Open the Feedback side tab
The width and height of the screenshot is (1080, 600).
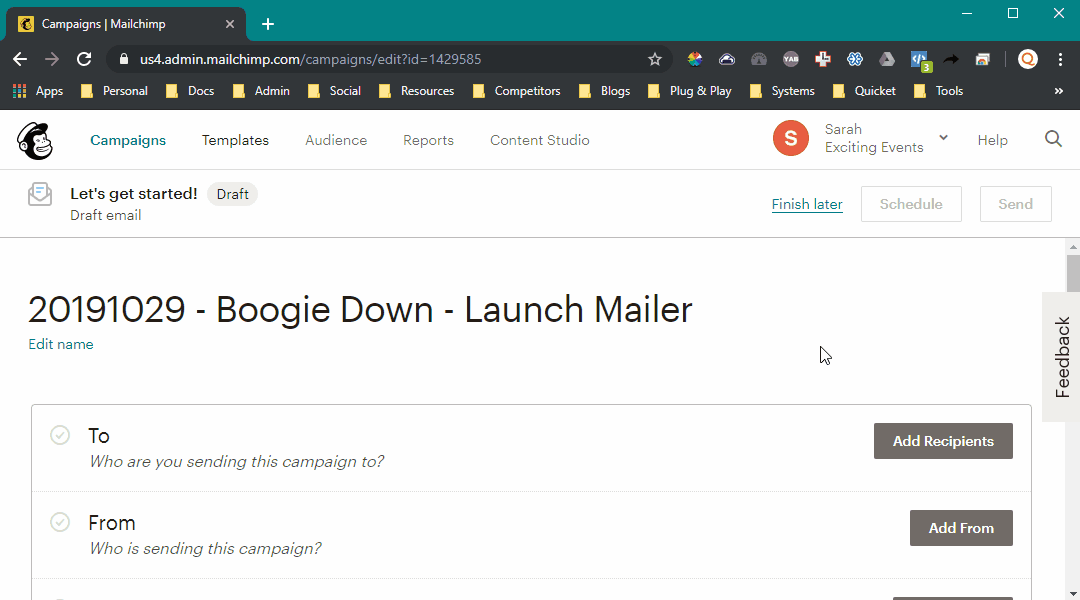pos(1061,357)
